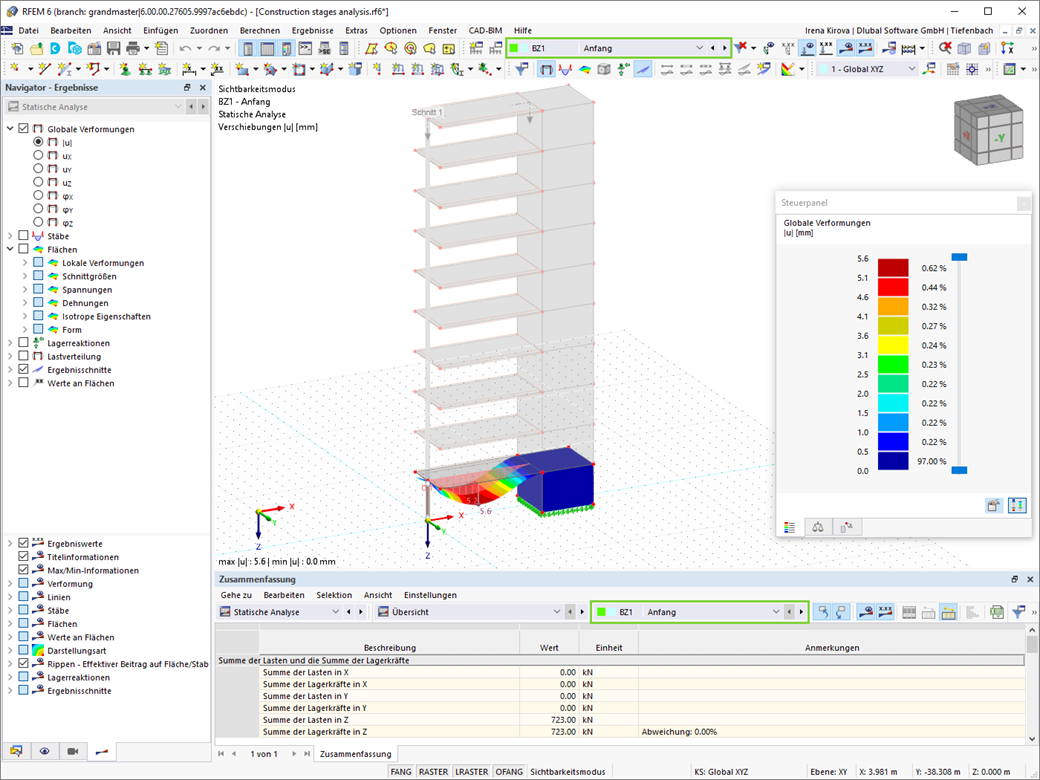Go to next load case arrow in top toolbar
The height and width of the screenshot is (780, 1040).
(724, 48)
